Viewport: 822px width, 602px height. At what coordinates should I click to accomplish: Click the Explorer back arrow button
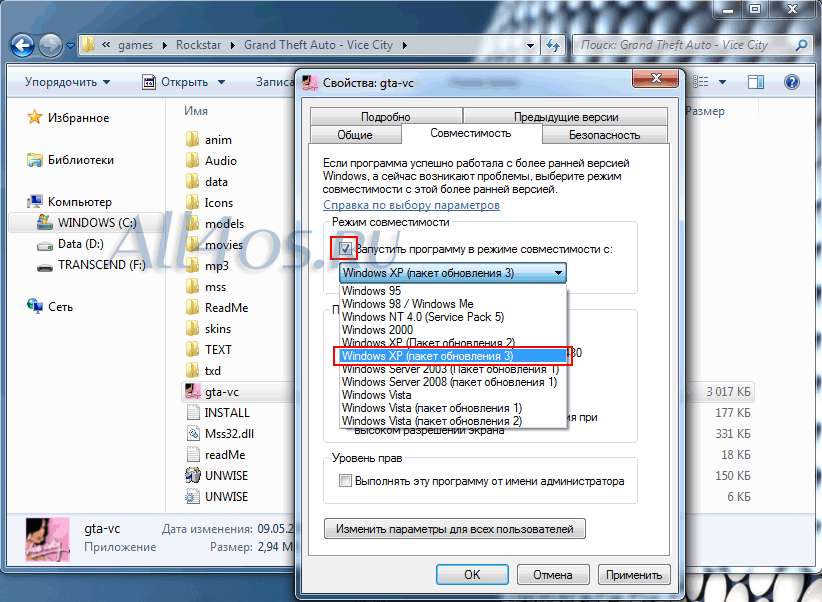pos(22,46)
